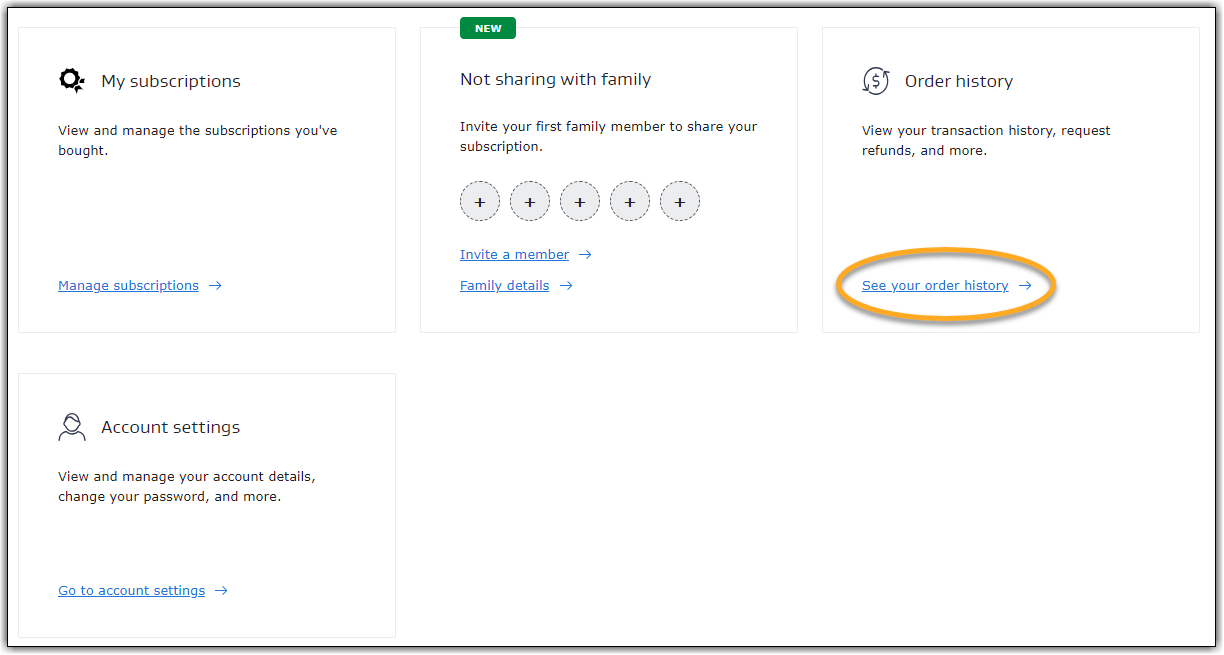Click the Order history dollar icon

tap(875, 81)
